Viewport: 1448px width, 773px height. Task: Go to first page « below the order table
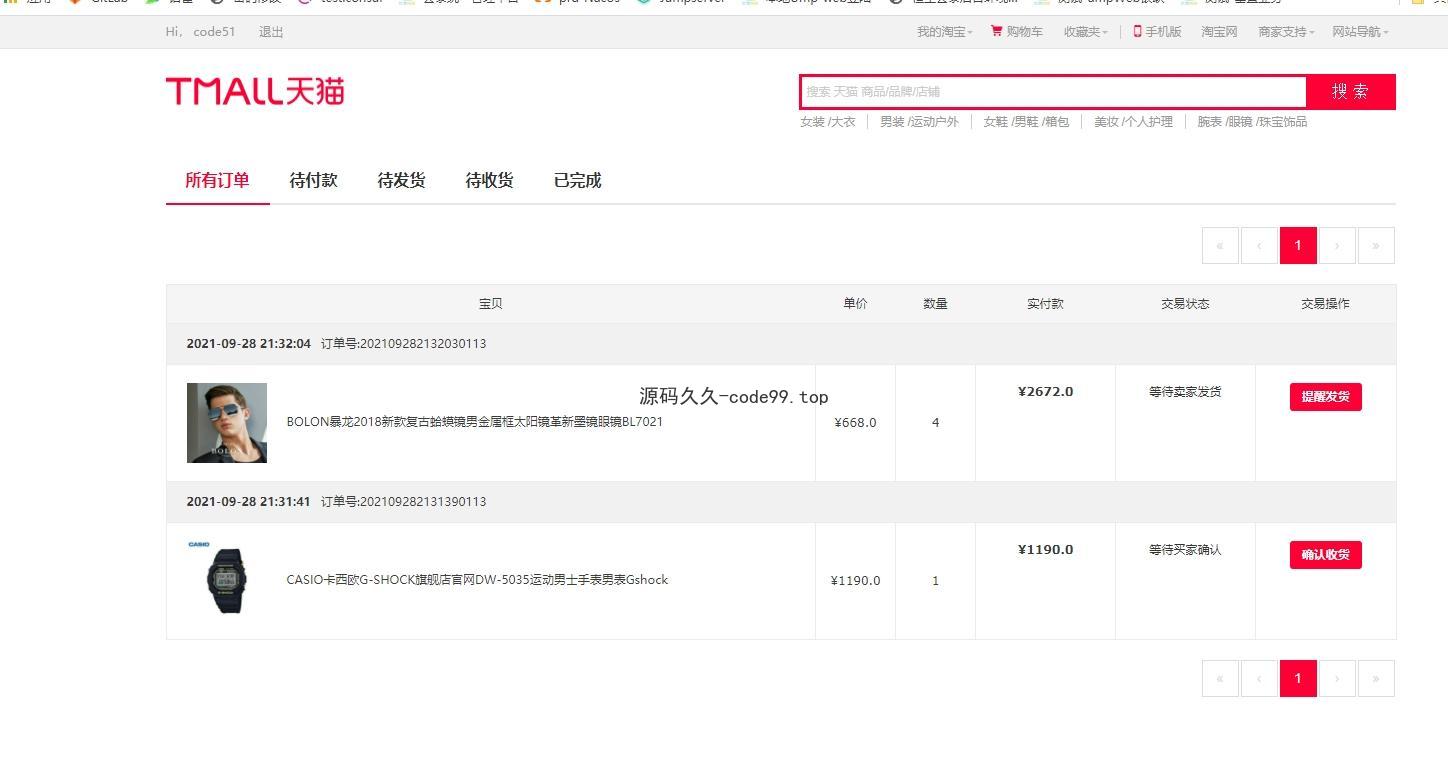tap(1220, 678)
